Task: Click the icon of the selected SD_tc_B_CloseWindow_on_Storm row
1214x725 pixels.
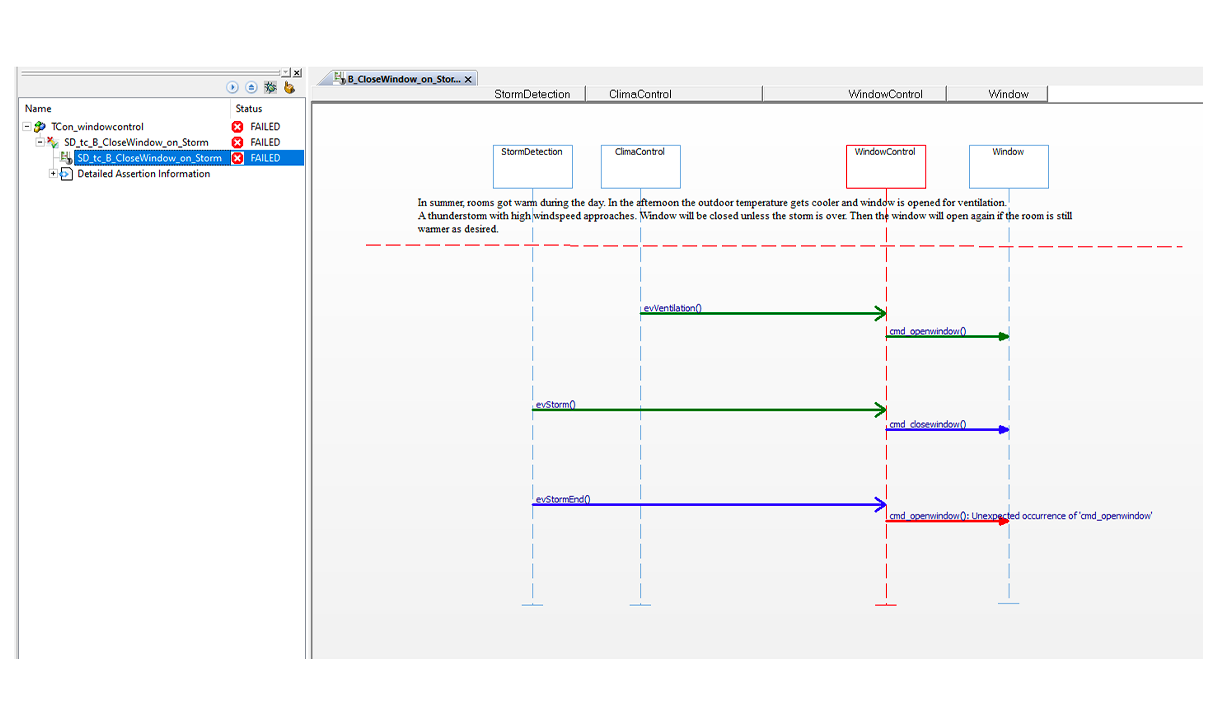Action: point(66,158)
